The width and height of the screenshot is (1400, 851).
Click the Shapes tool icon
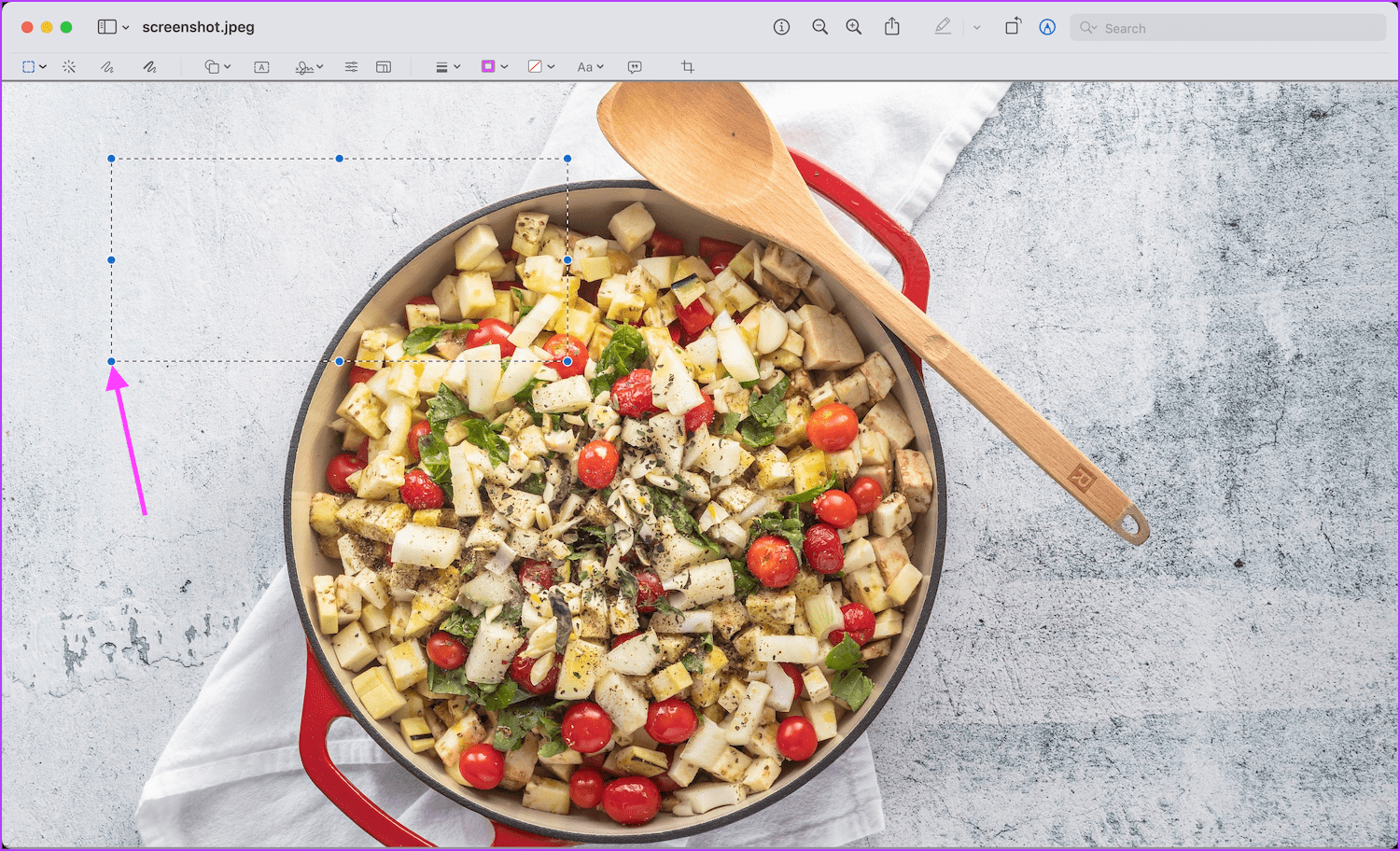212,67
